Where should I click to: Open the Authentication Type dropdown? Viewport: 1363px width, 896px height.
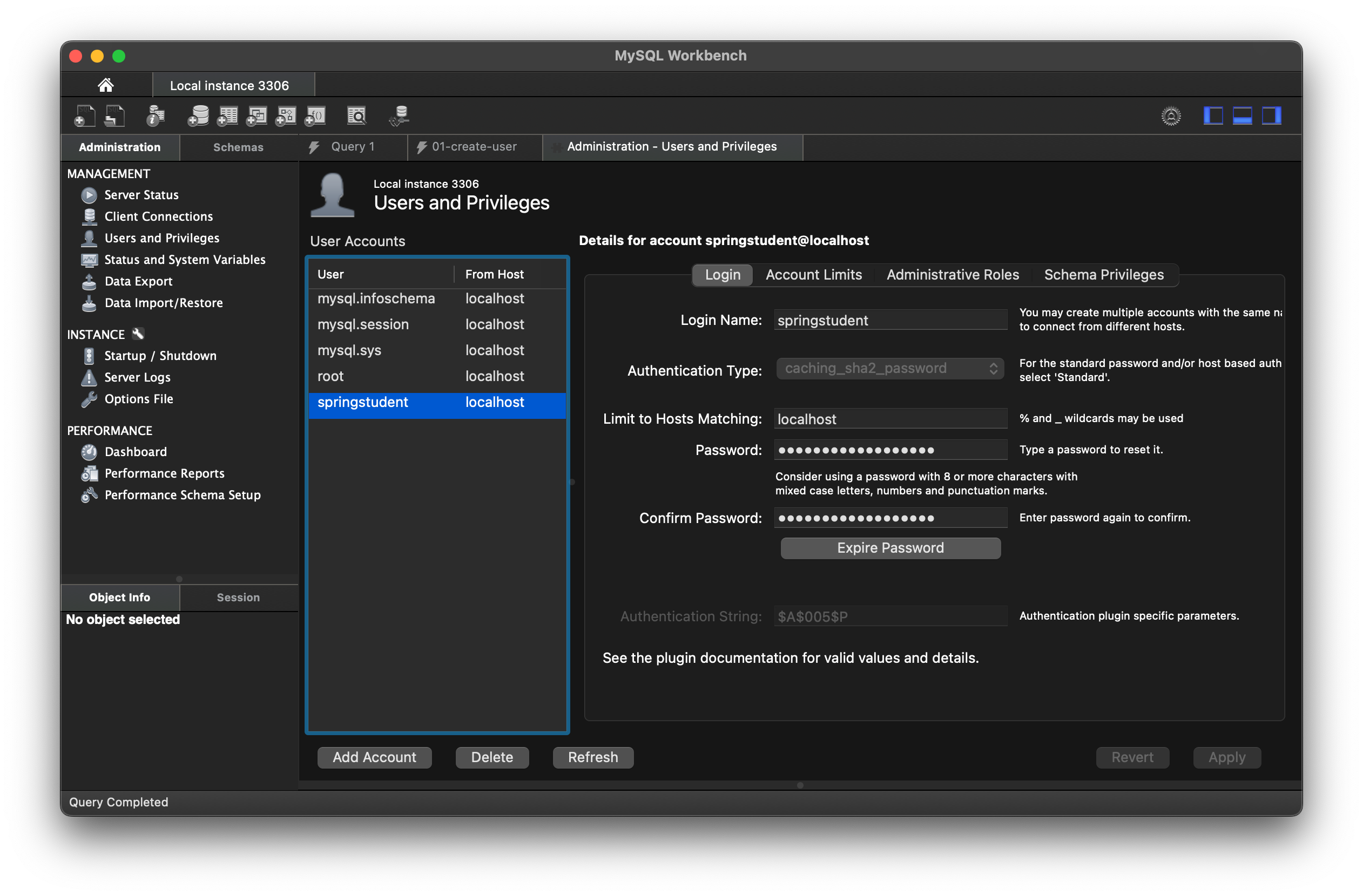(x=889, y=368)
